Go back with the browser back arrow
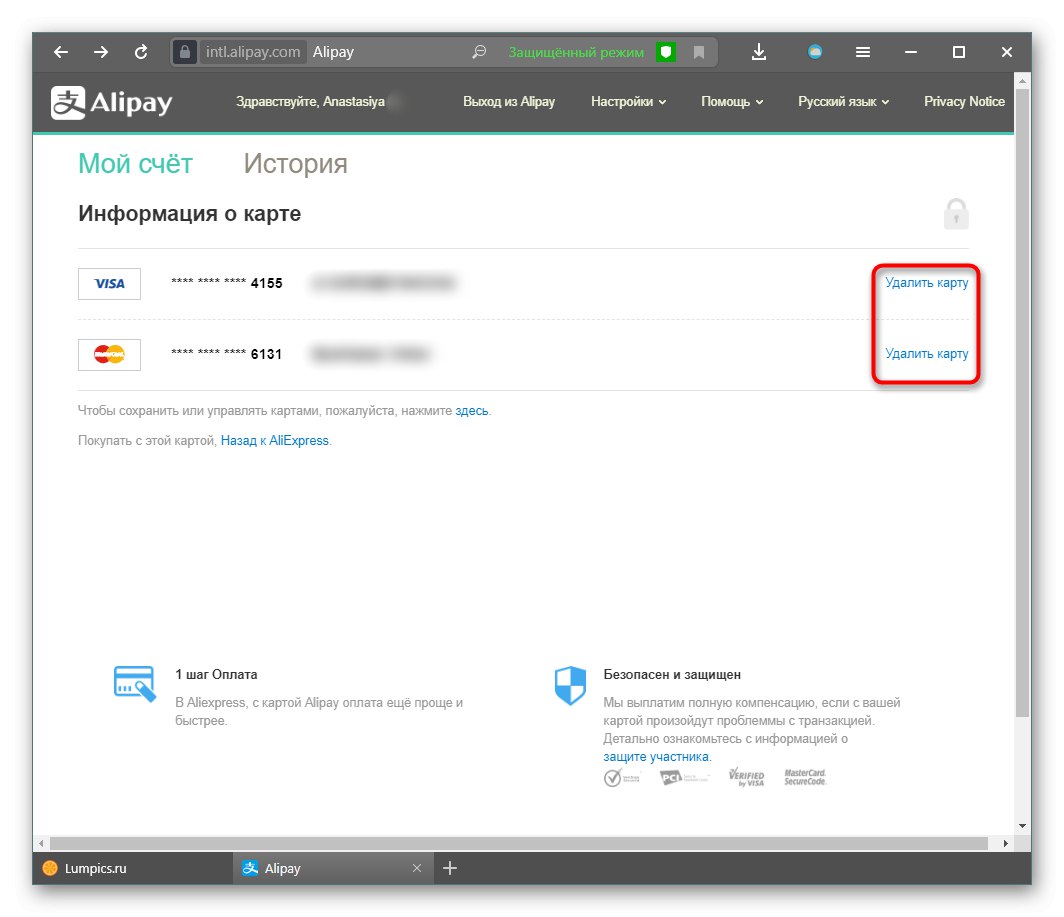Viewport: 1064px width, 917px height. (x=61, y=52)
